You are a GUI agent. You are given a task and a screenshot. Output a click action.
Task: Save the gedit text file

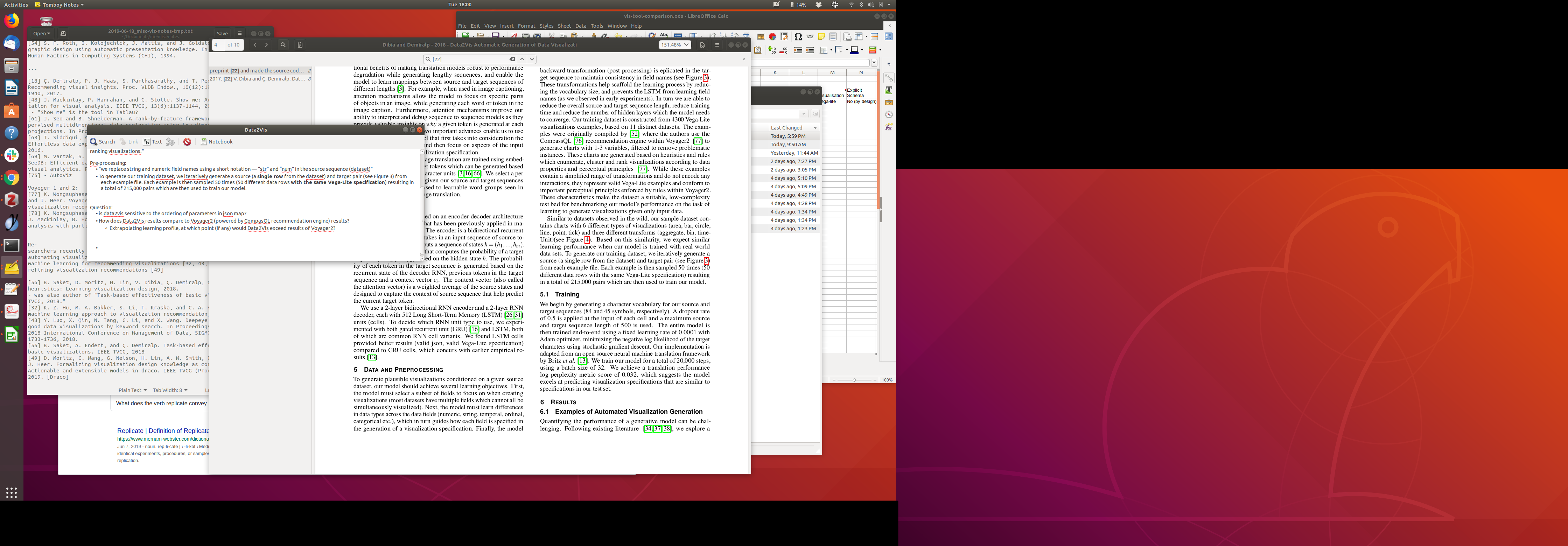(222, 34)
